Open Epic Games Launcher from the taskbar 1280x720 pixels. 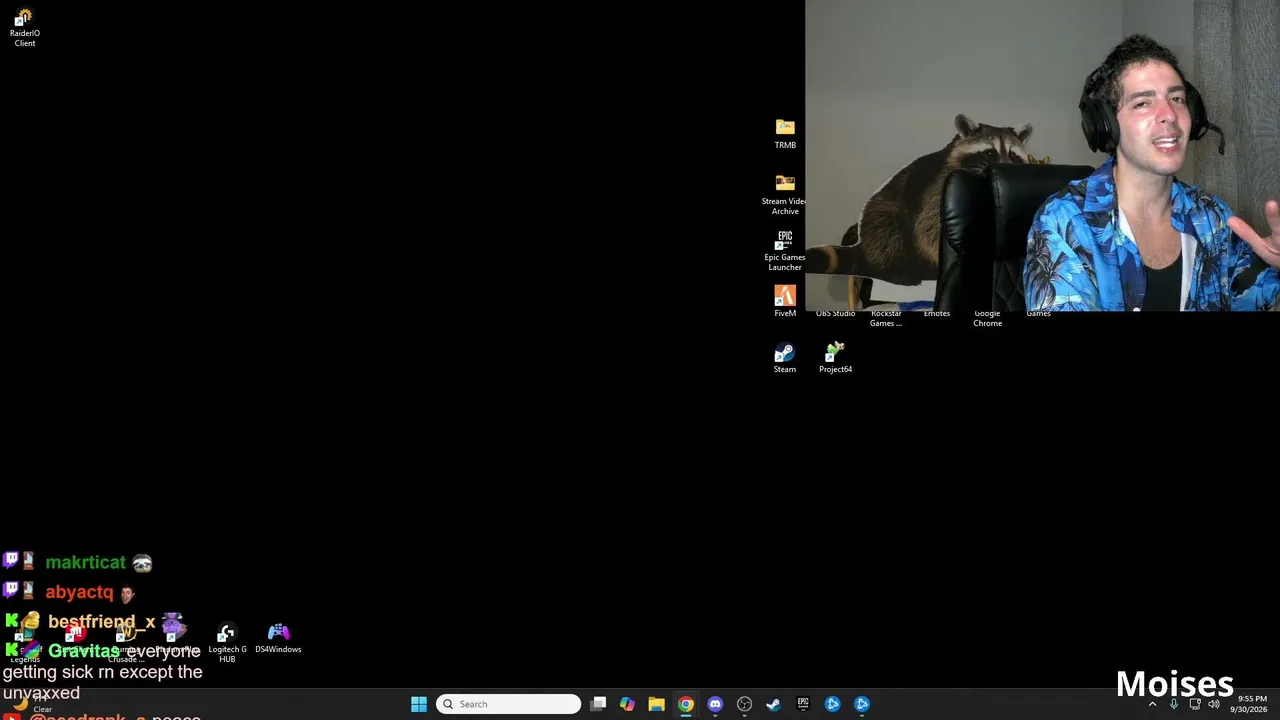click(803, 704)
